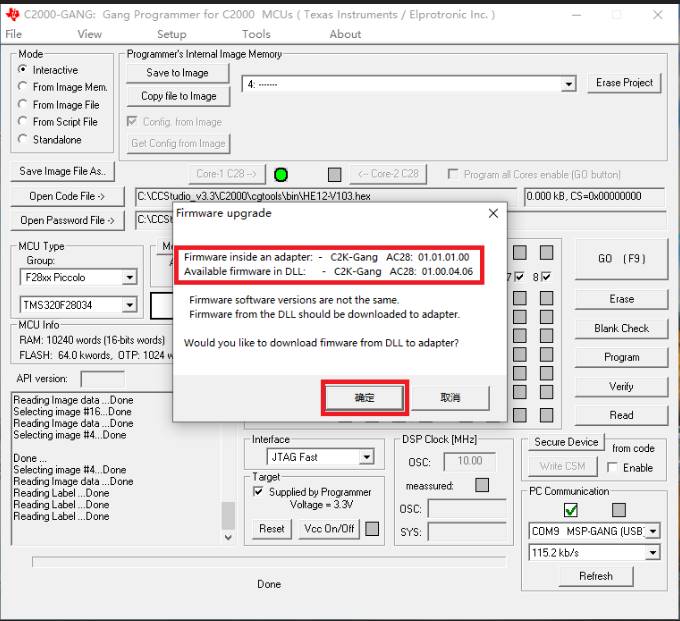The width and height of the screenshot is (680, 621).
Task: Close the Firmware upgrade dialog with X
Action: [493, 213]
